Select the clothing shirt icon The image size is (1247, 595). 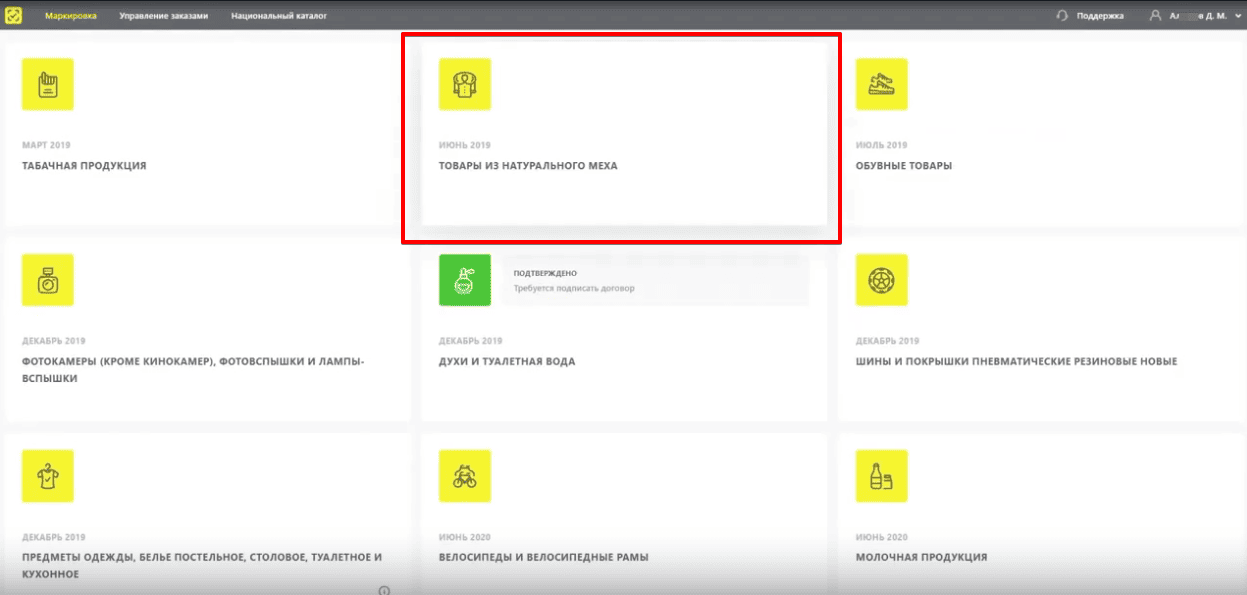coord(48,476)
